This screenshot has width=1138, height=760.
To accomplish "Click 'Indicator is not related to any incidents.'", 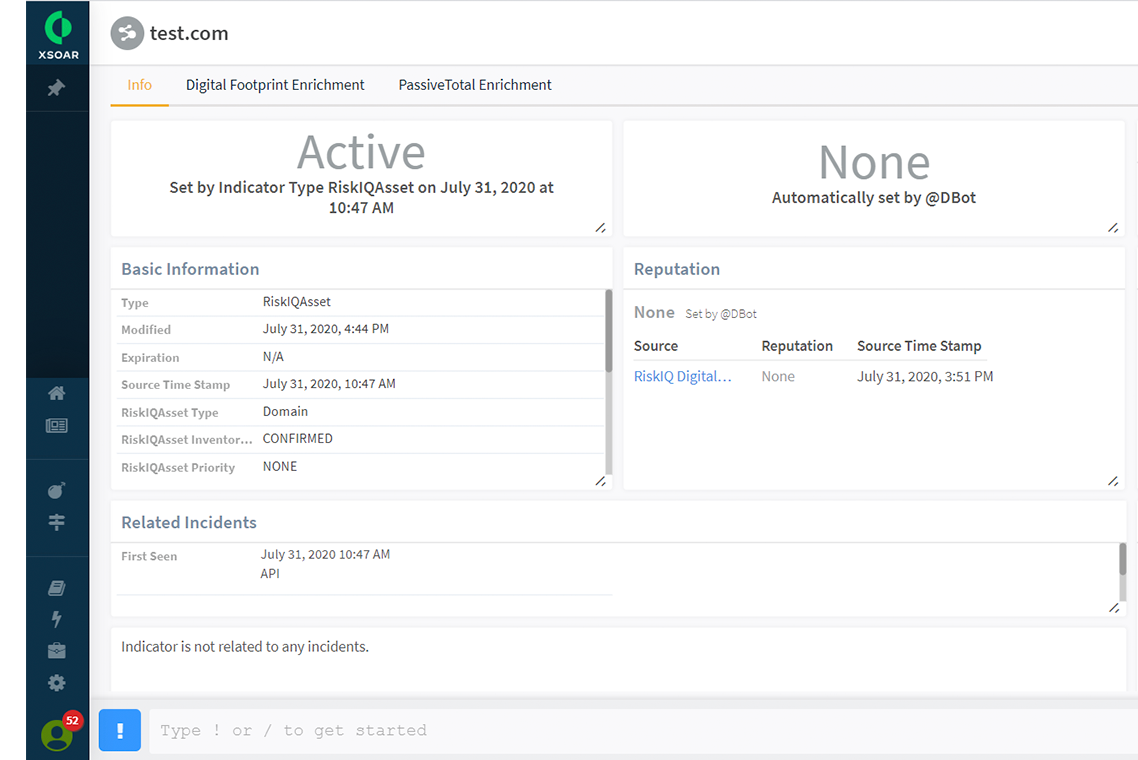I will tap(245, 647).
